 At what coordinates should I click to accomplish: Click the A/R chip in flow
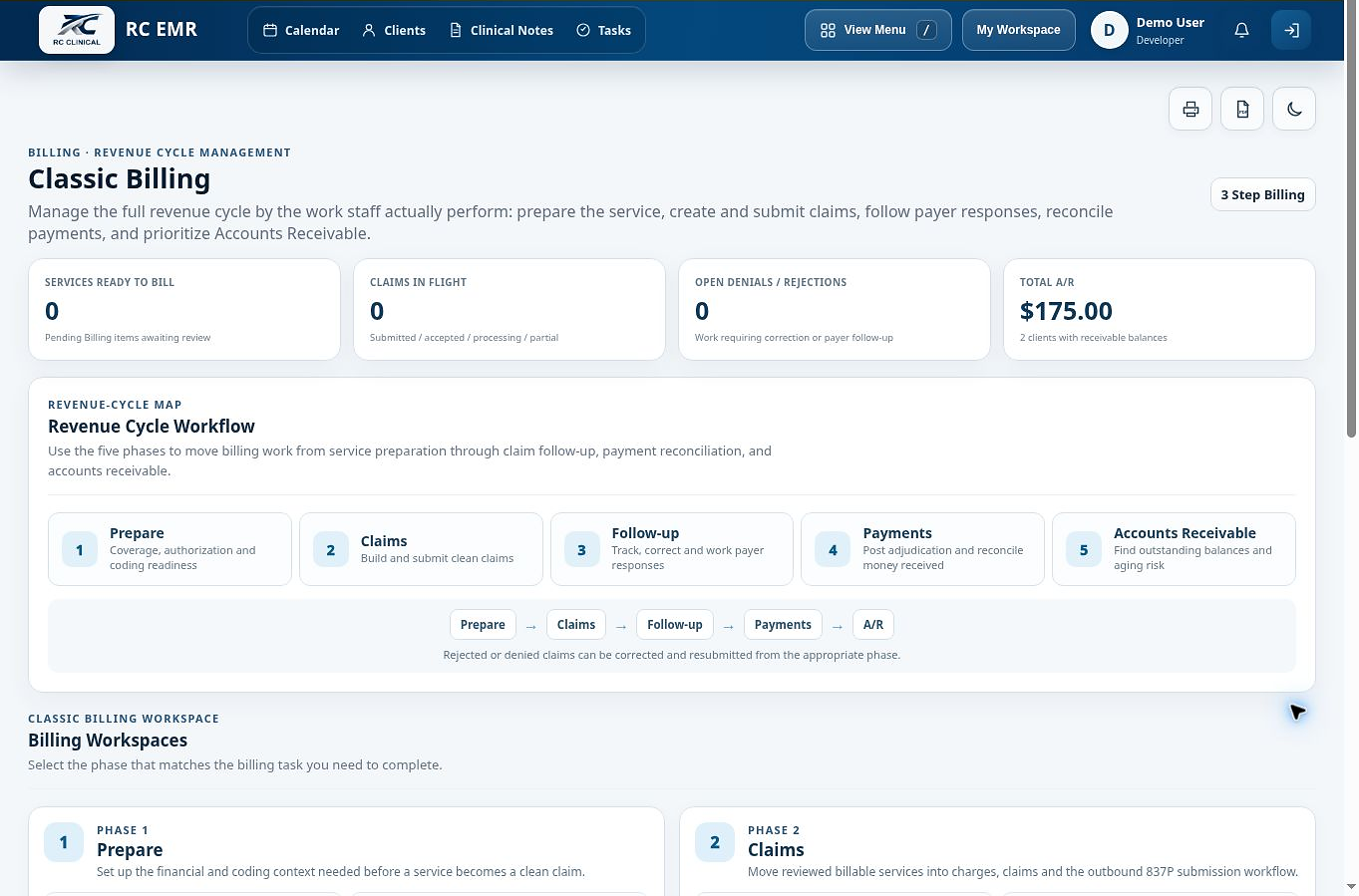click(x=873, y=625)
